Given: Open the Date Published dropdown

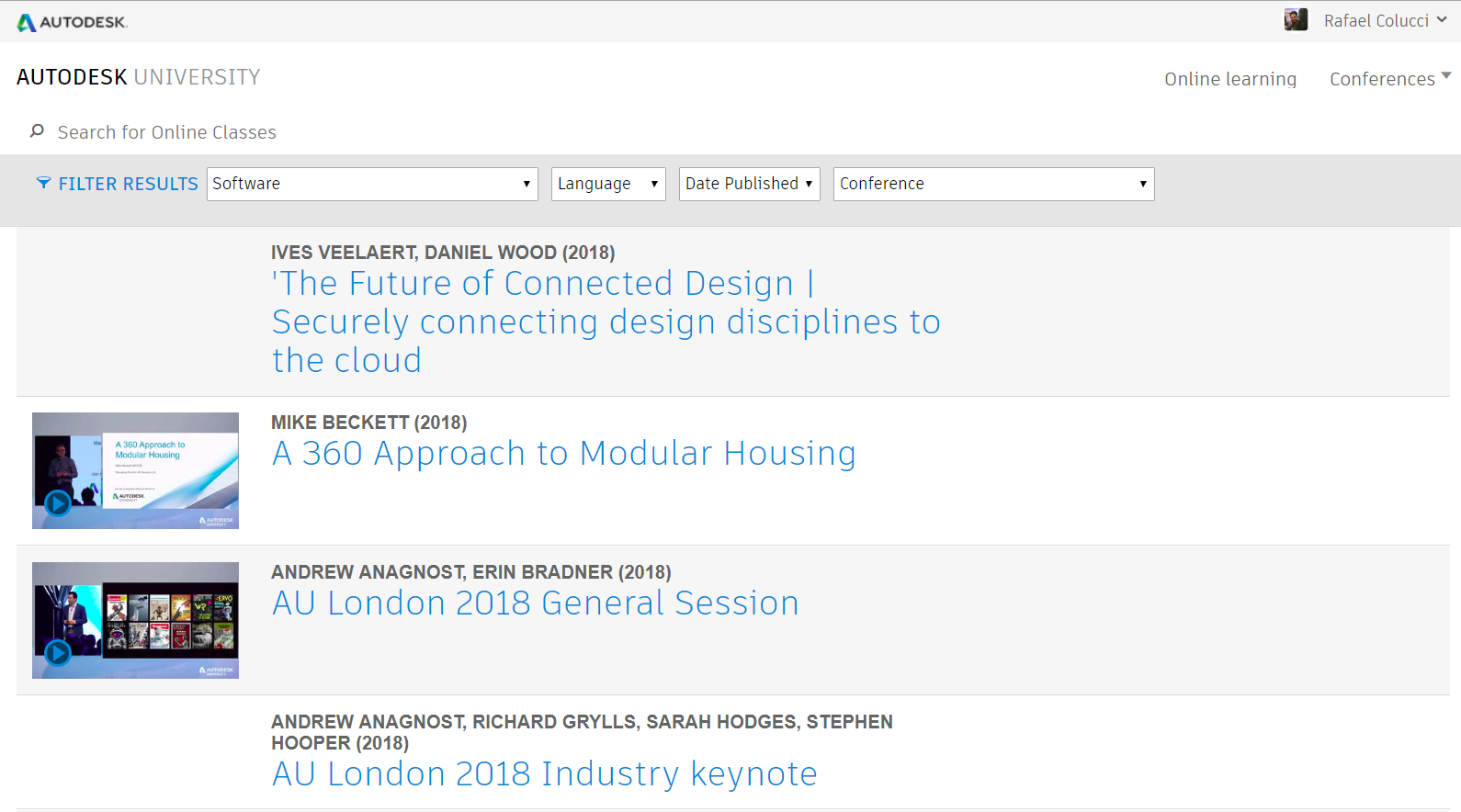Looking at the screenshot, I should [749, 184].
